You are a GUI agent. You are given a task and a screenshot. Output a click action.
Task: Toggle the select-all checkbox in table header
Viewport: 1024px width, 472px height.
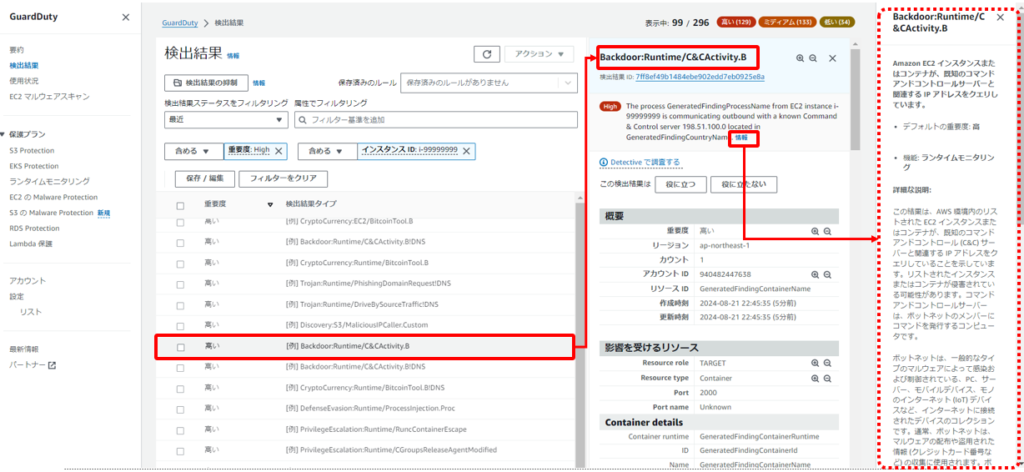[180, 206]
